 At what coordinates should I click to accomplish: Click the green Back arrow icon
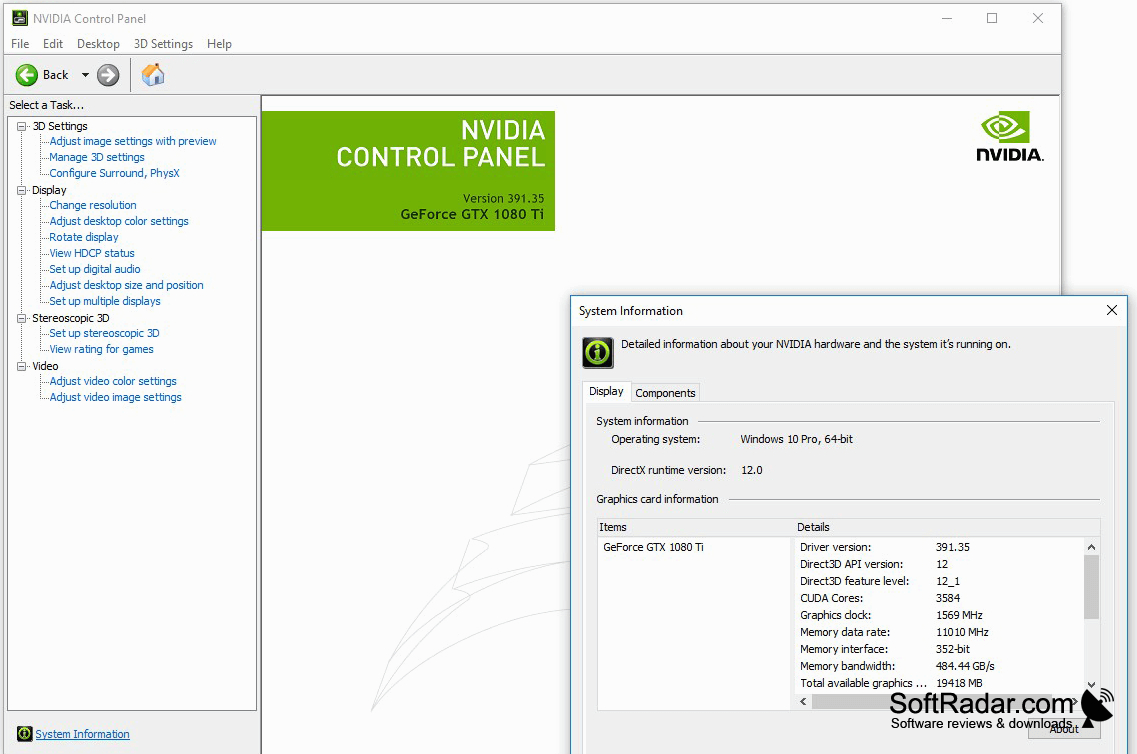tap(27, 75)
